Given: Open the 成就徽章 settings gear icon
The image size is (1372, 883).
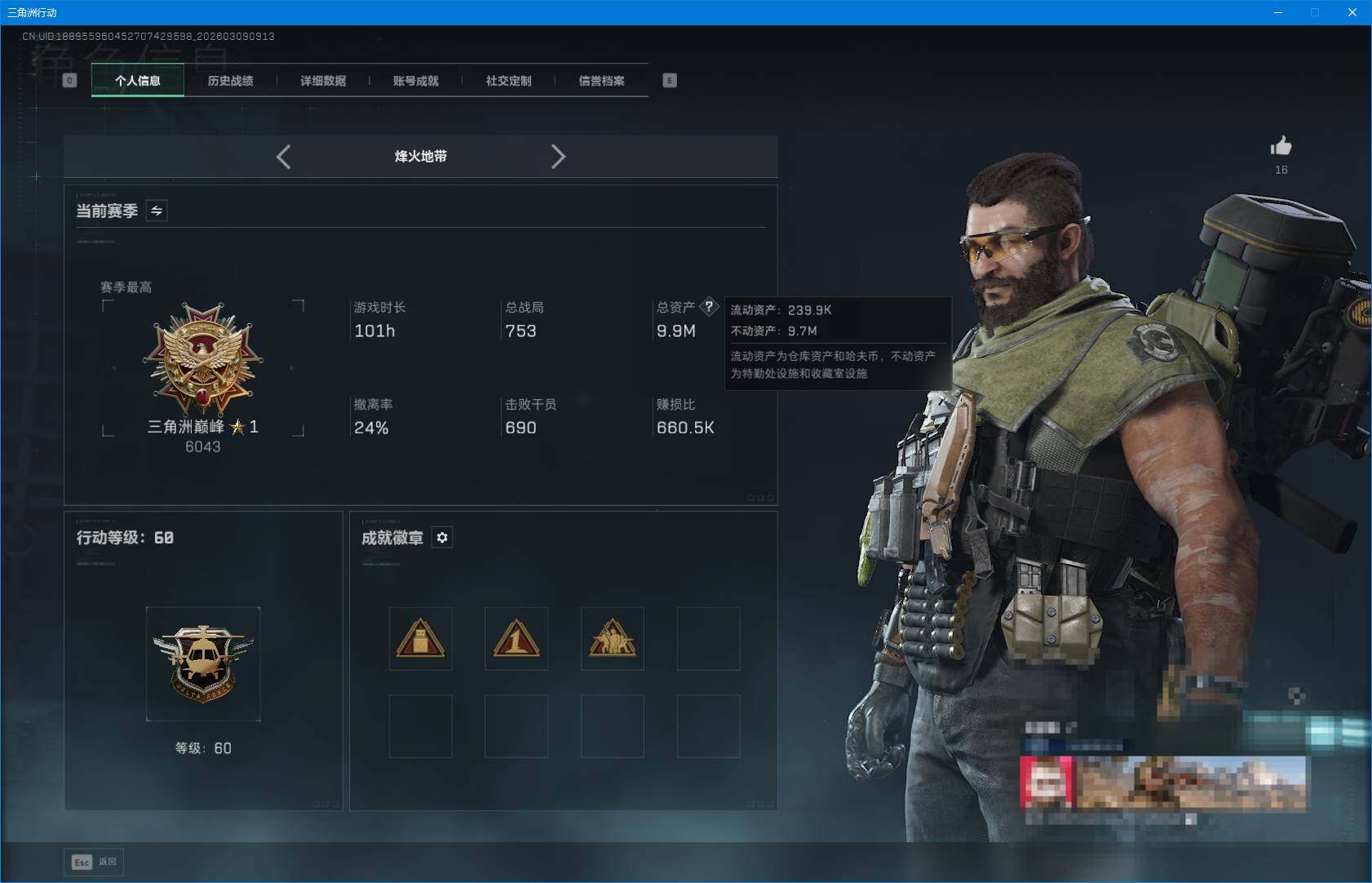Looking at the screenshot, I should (443, 537).
